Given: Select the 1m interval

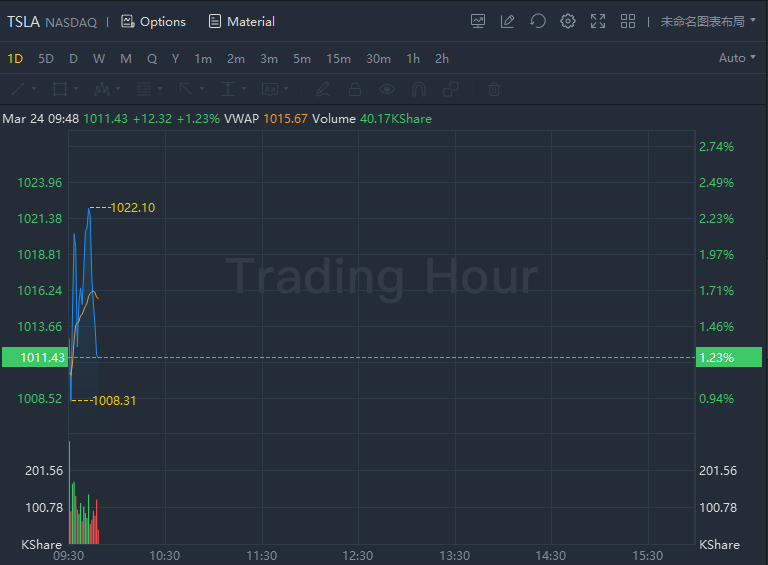Looking at the screenshot, I should 203,59.
